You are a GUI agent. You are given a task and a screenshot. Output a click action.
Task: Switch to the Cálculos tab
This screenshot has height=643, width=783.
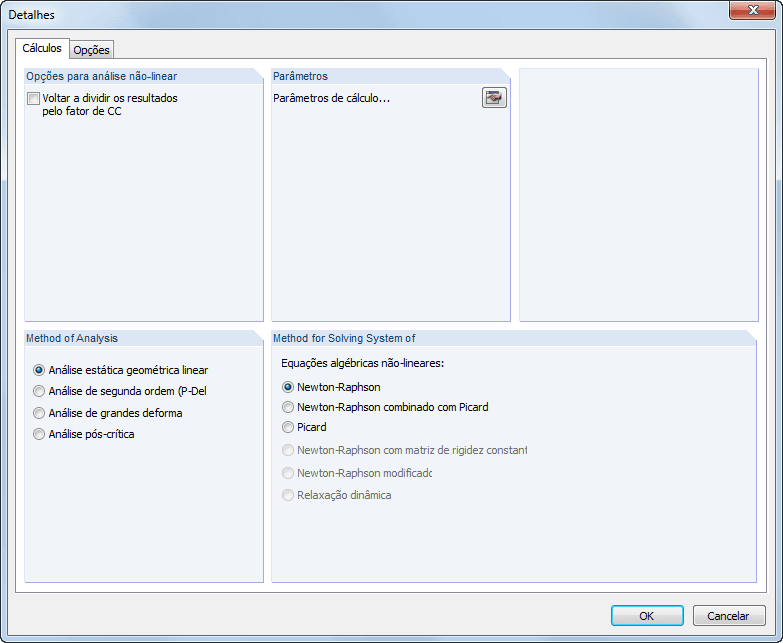[42, 48]
